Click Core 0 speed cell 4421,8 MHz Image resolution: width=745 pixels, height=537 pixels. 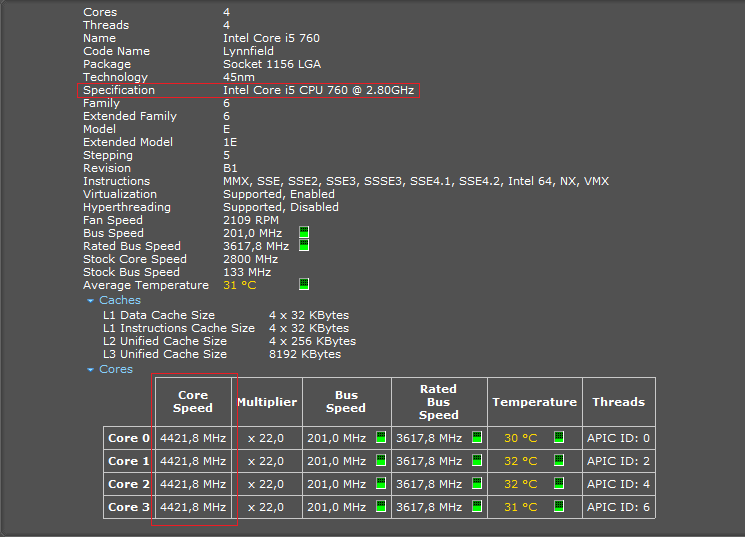[x=193, y=438]
